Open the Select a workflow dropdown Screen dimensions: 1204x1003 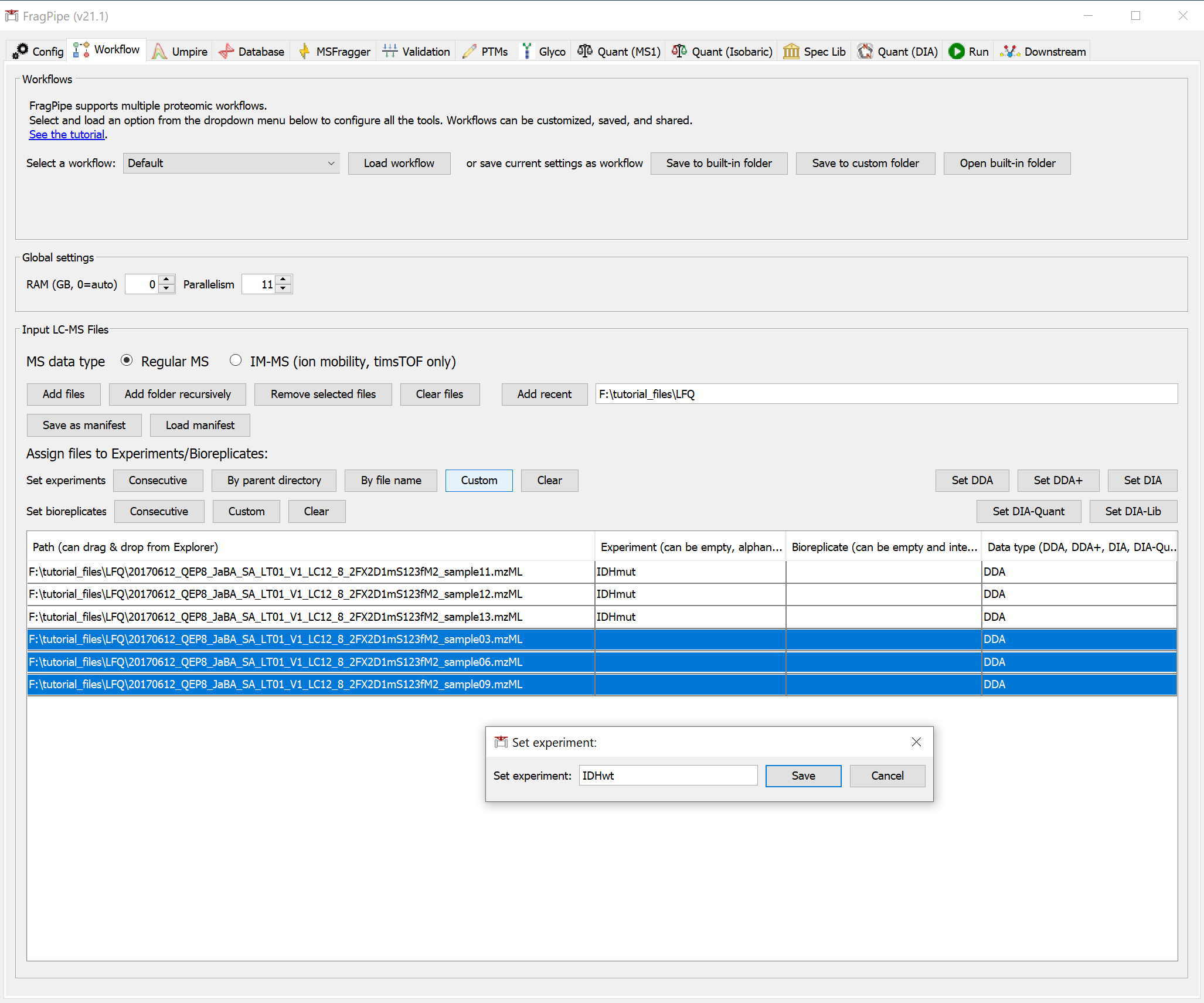tap(231, 163)
